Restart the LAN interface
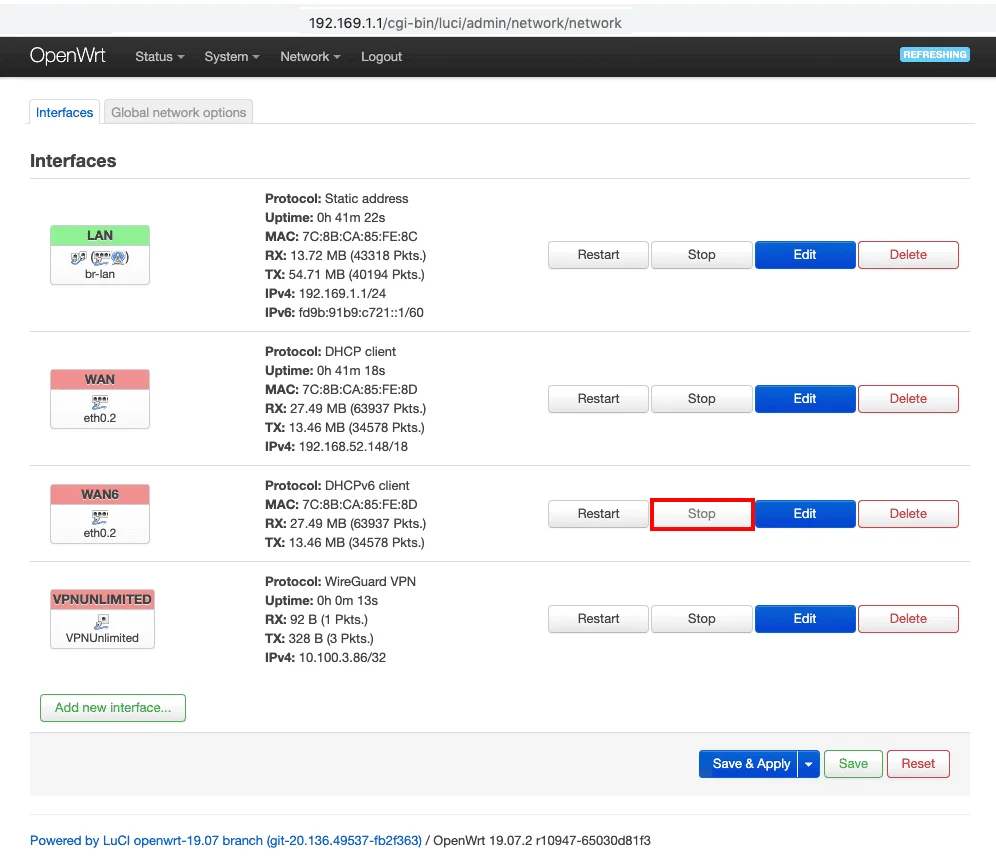The width and height of the screenshot is (996, 861). coord(598,255)
